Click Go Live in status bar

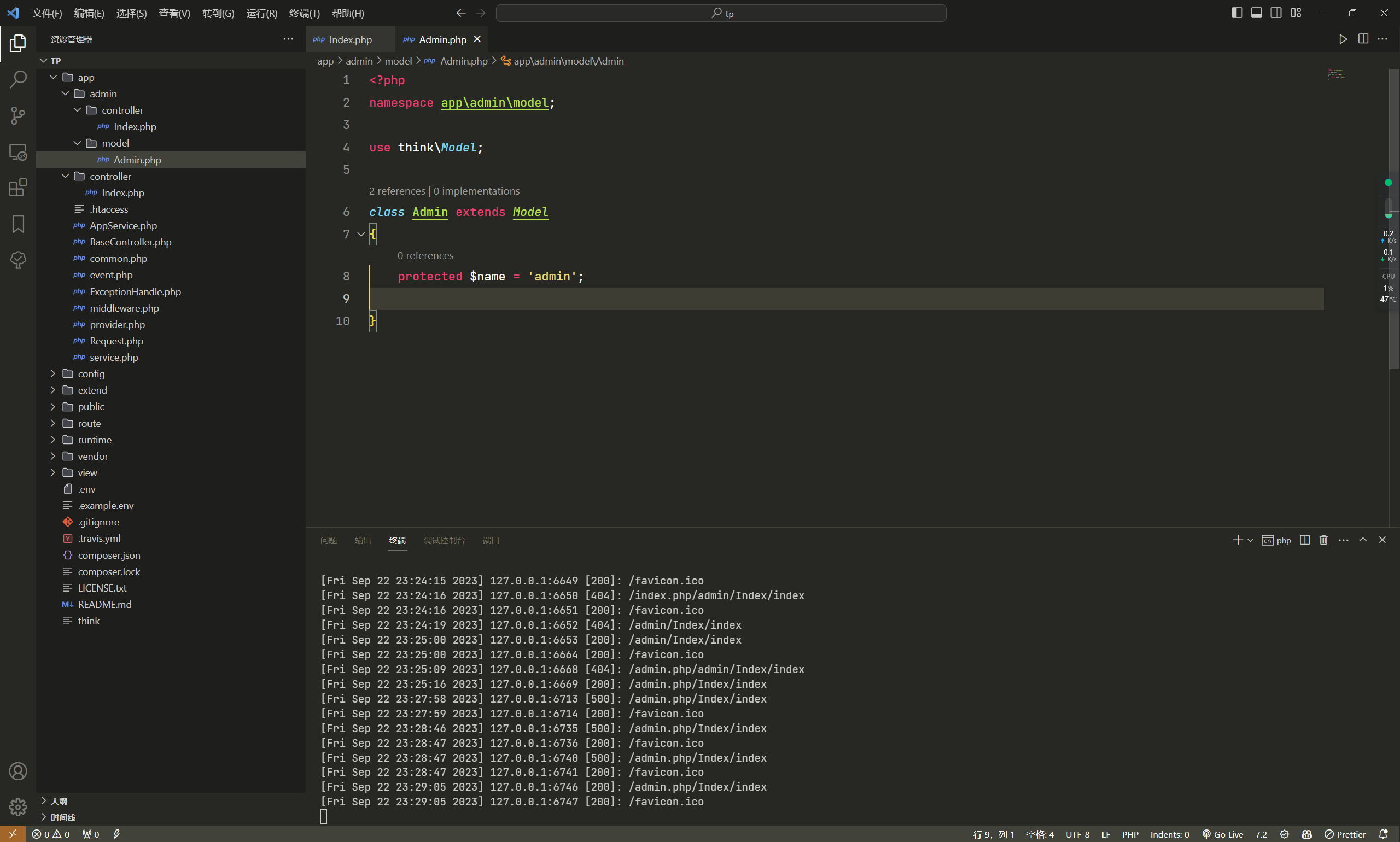click(x=1222, y=834)
